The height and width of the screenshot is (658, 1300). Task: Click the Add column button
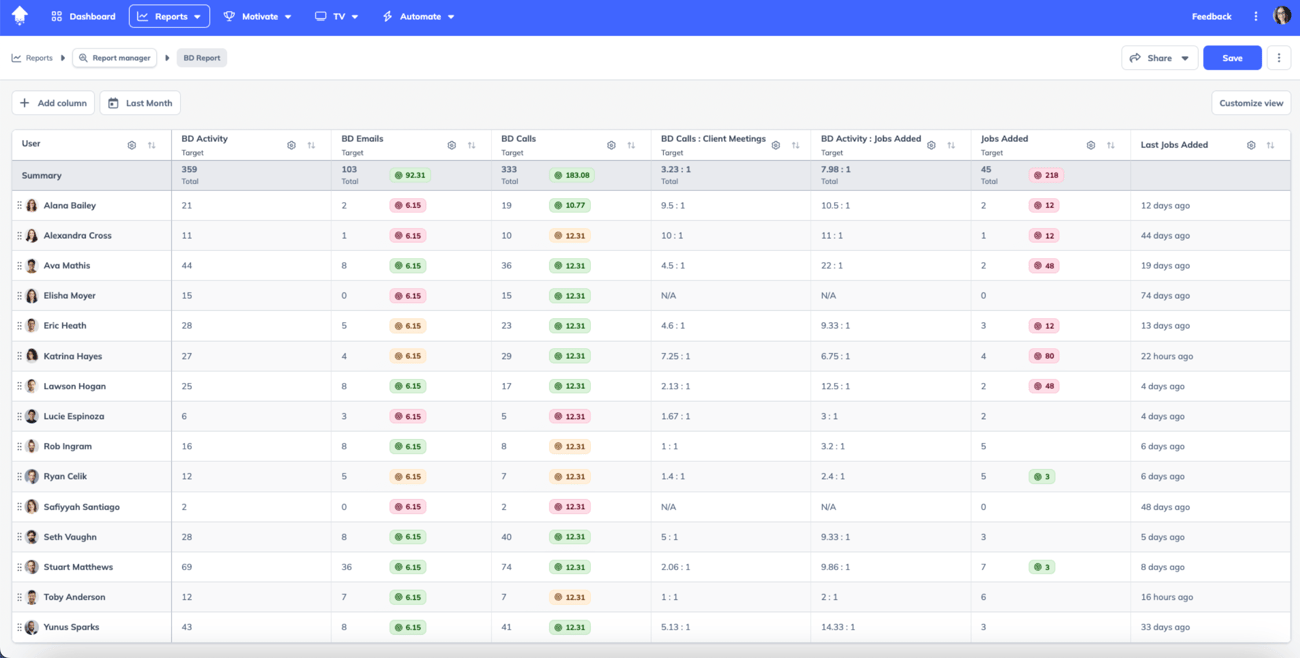pyautogui.click(x=53, y=102)
